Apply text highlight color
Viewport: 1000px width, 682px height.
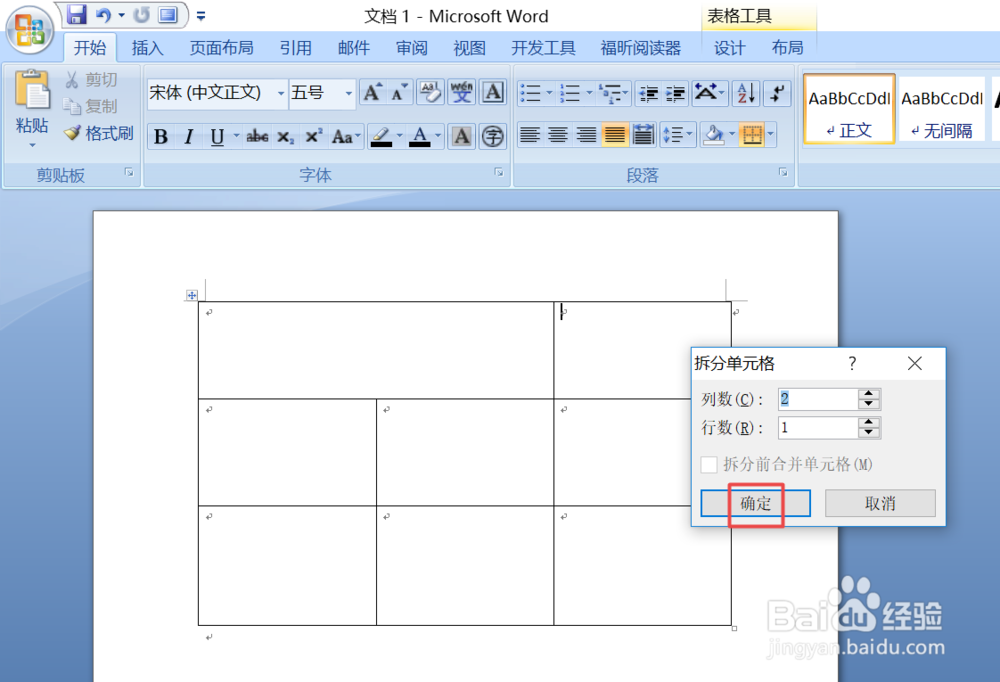pos(381,136)
